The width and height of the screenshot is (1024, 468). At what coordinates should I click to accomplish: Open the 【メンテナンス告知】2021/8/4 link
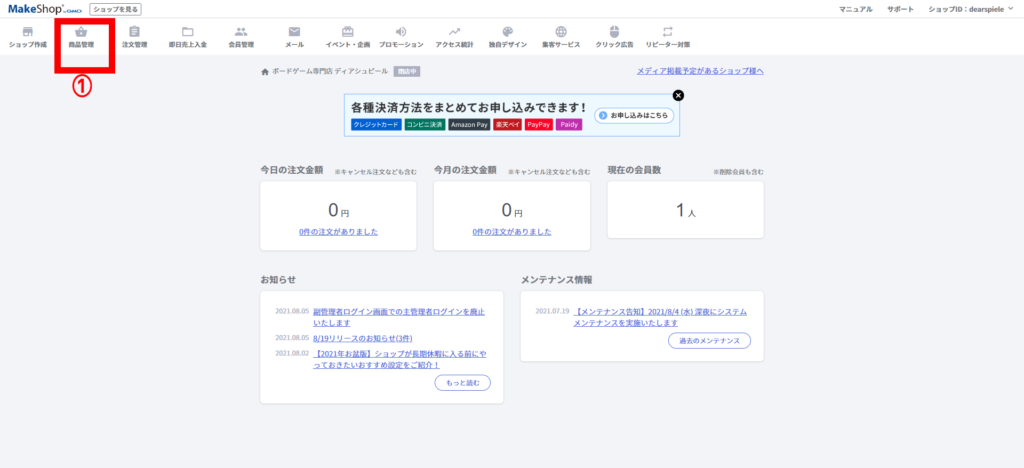pos(660,317)
